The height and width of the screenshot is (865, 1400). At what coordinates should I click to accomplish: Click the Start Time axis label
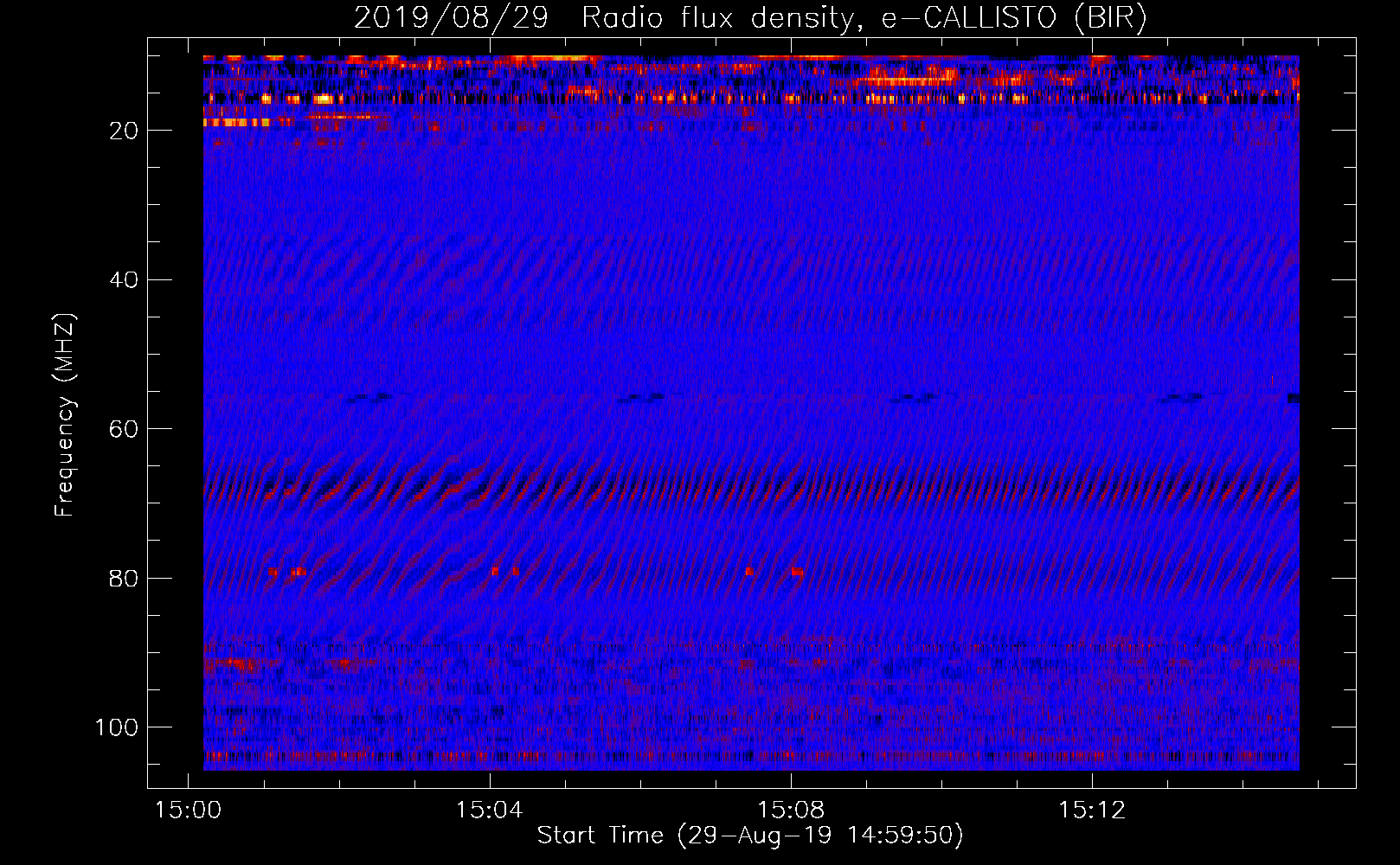click(x=749, y=836)
